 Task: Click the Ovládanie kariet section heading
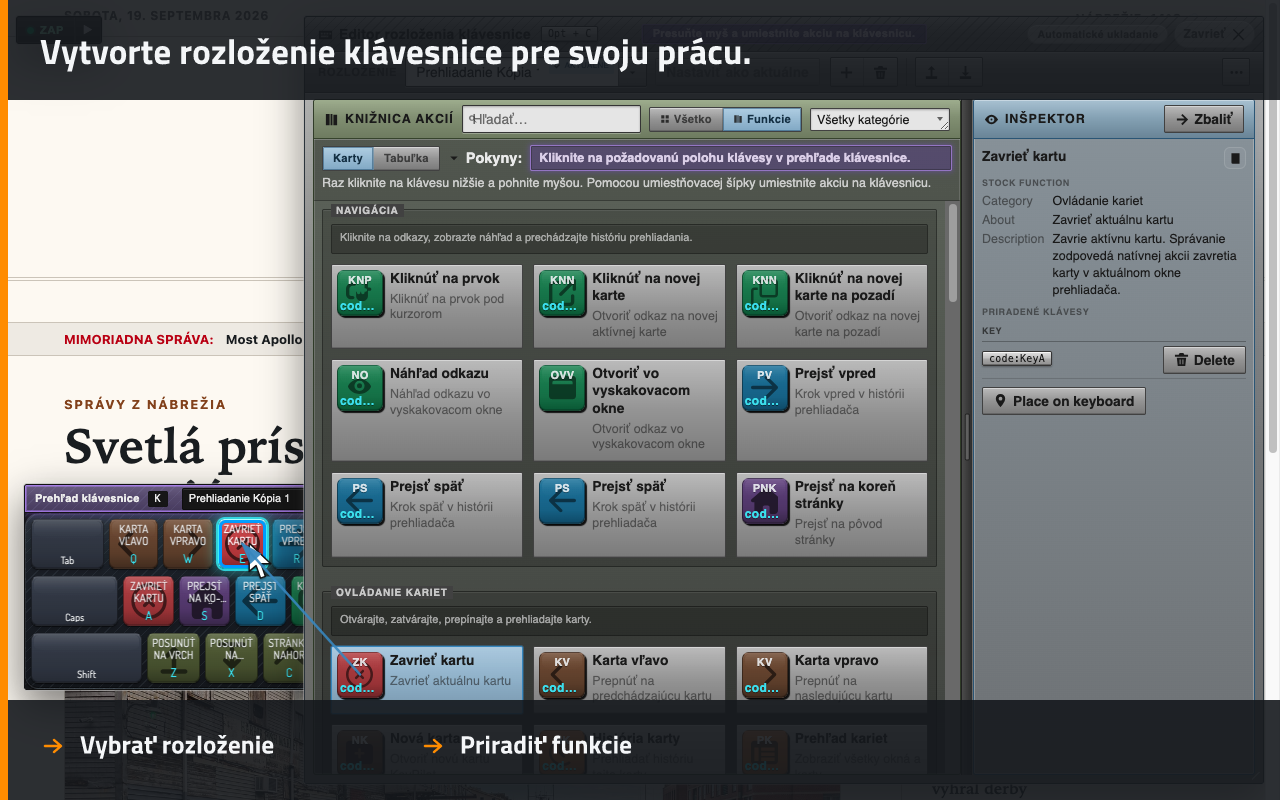coord(391,592)
